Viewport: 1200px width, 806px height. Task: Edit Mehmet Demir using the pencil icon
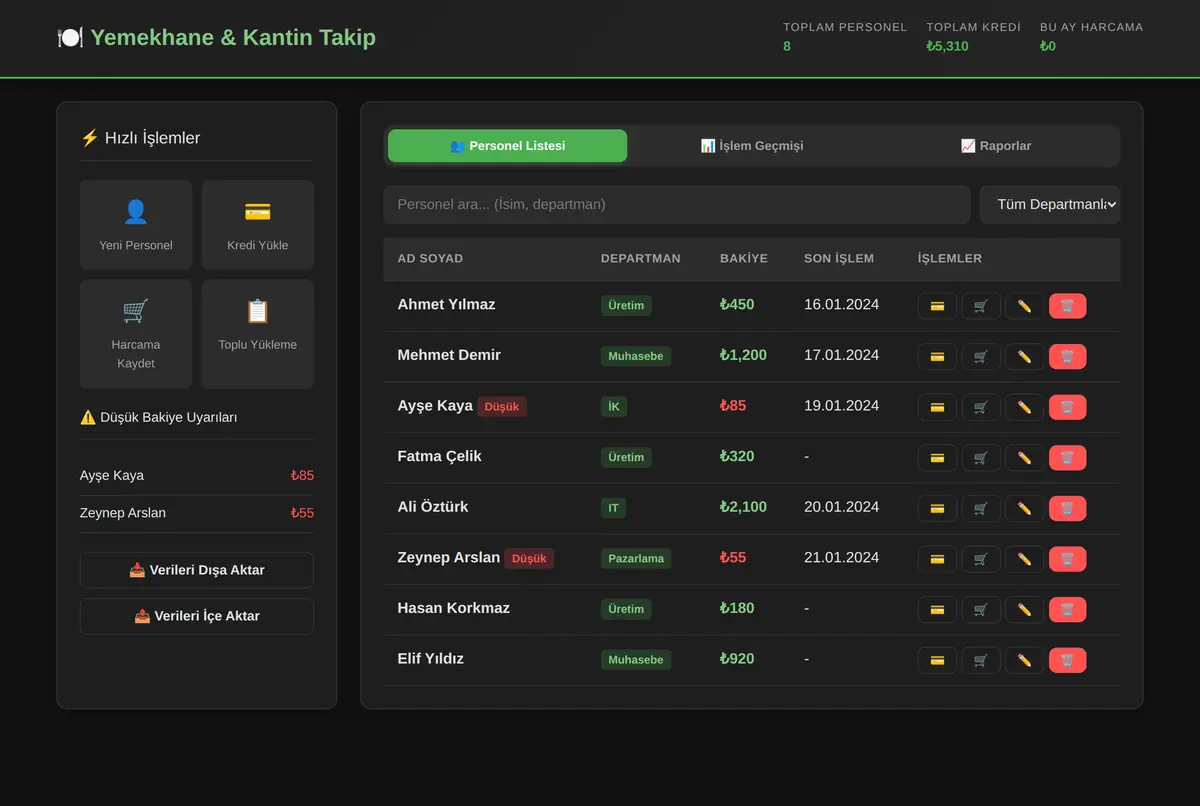click(1024, 356)
